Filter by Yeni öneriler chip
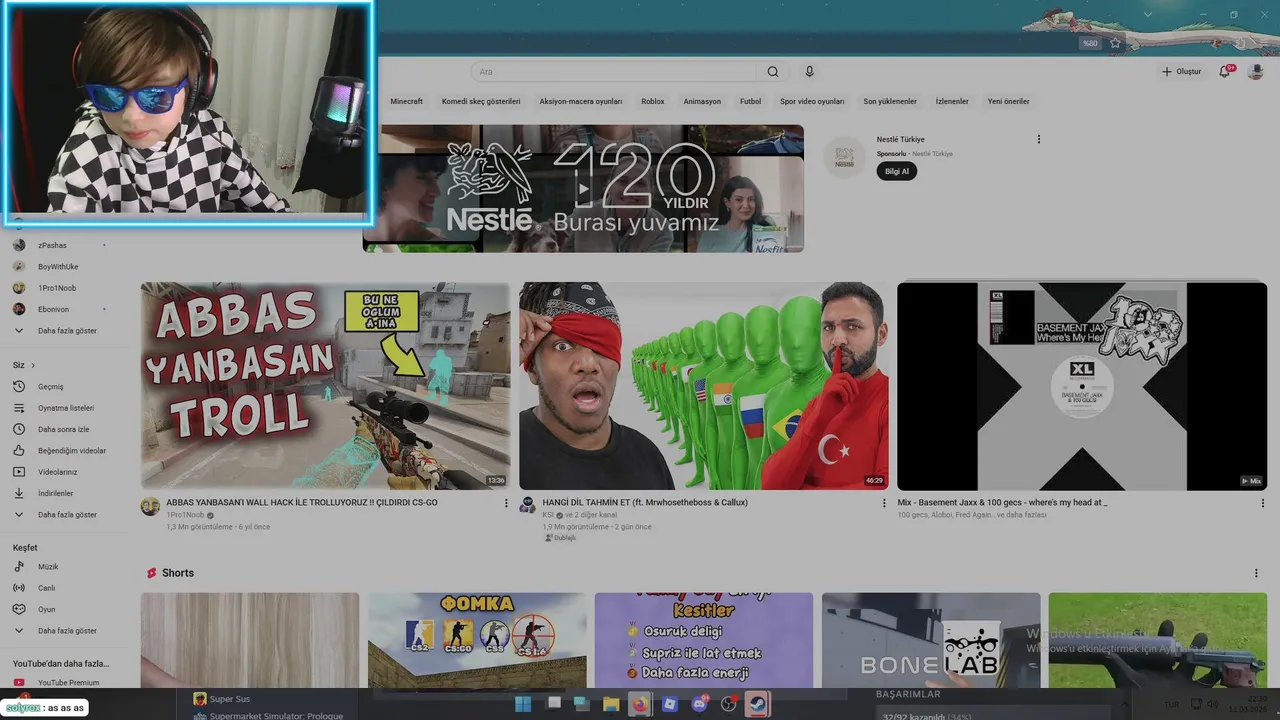 pyautogui.click(x=1008, y=101)
